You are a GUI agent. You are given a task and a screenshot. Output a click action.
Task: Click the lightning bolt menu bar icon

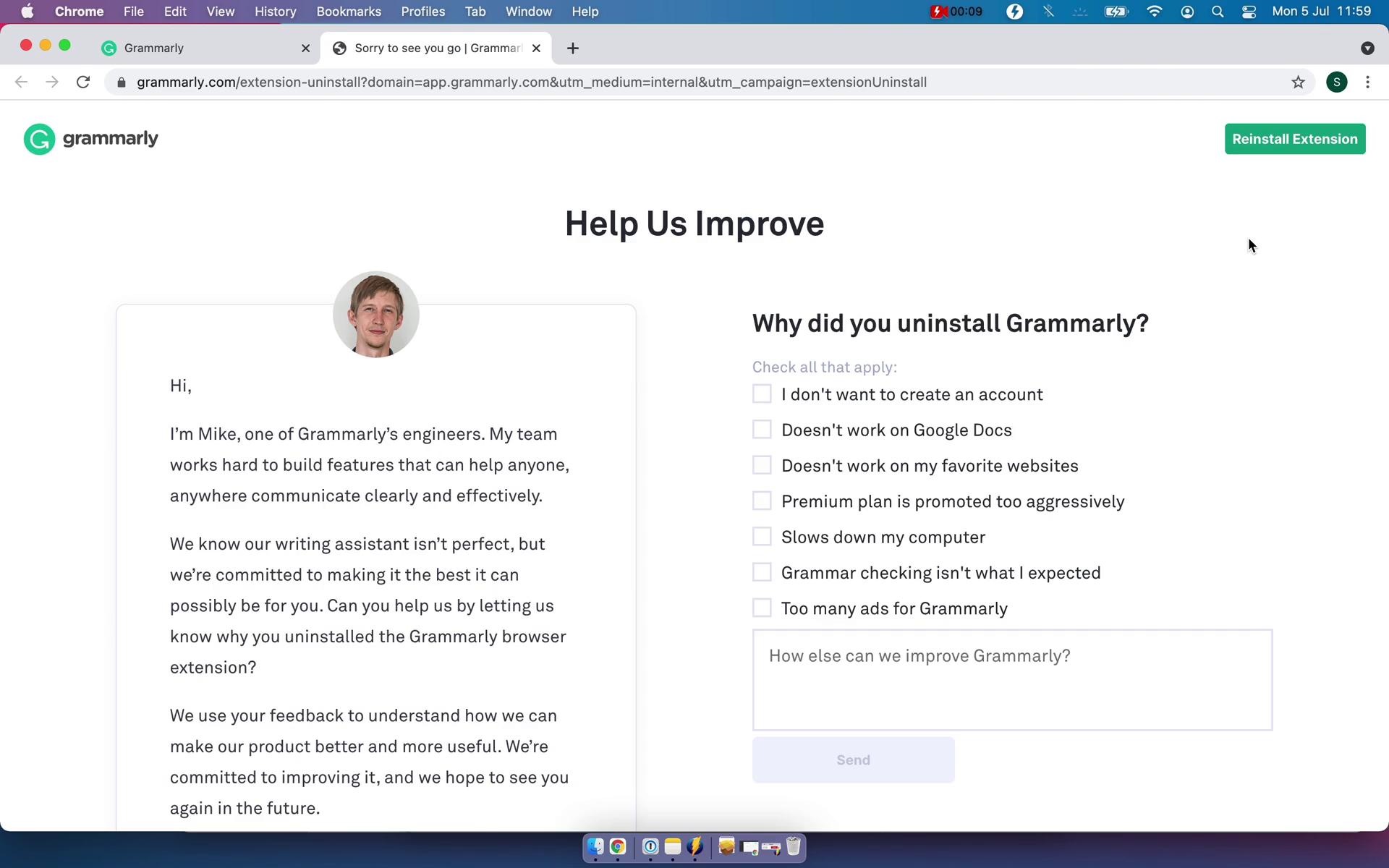click(1015, 12)
